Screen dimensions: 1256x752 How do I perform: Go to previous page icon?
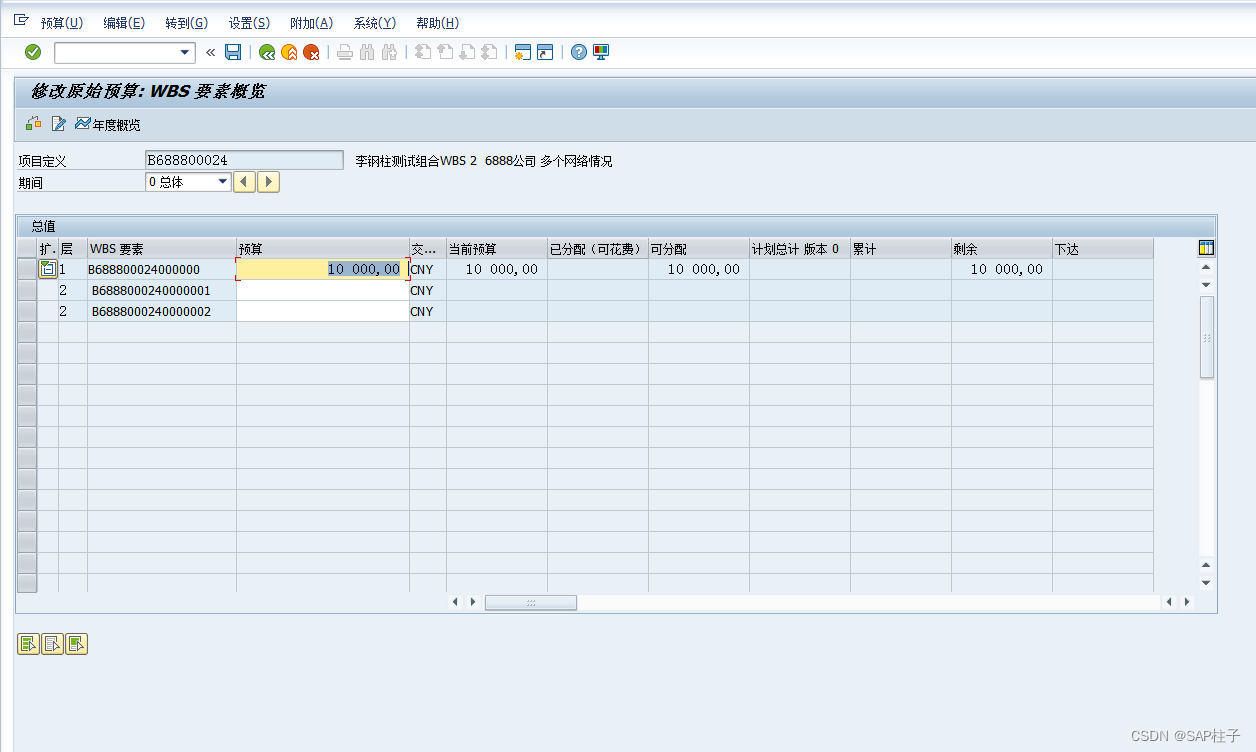click(x=445, y=52)
